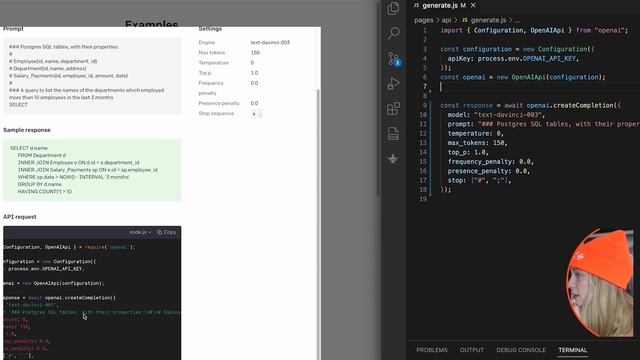The height and width of the screenshot is (360, 640).
Task: Click the Max tokens value 150
Action: [x=255, y=53]
